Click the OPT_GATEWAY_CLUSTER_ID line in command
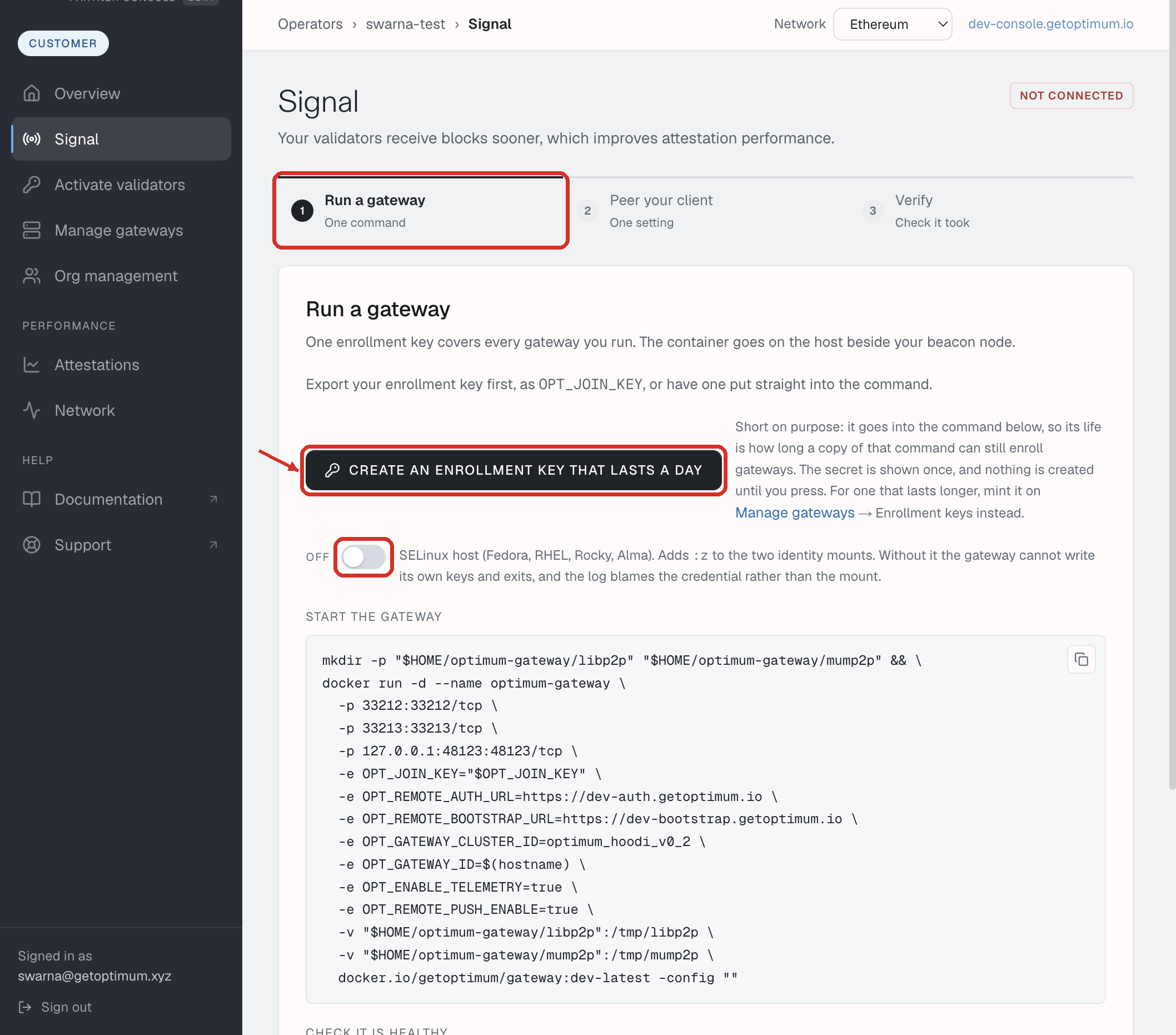1176x1035 pixels. coord(521,841)
